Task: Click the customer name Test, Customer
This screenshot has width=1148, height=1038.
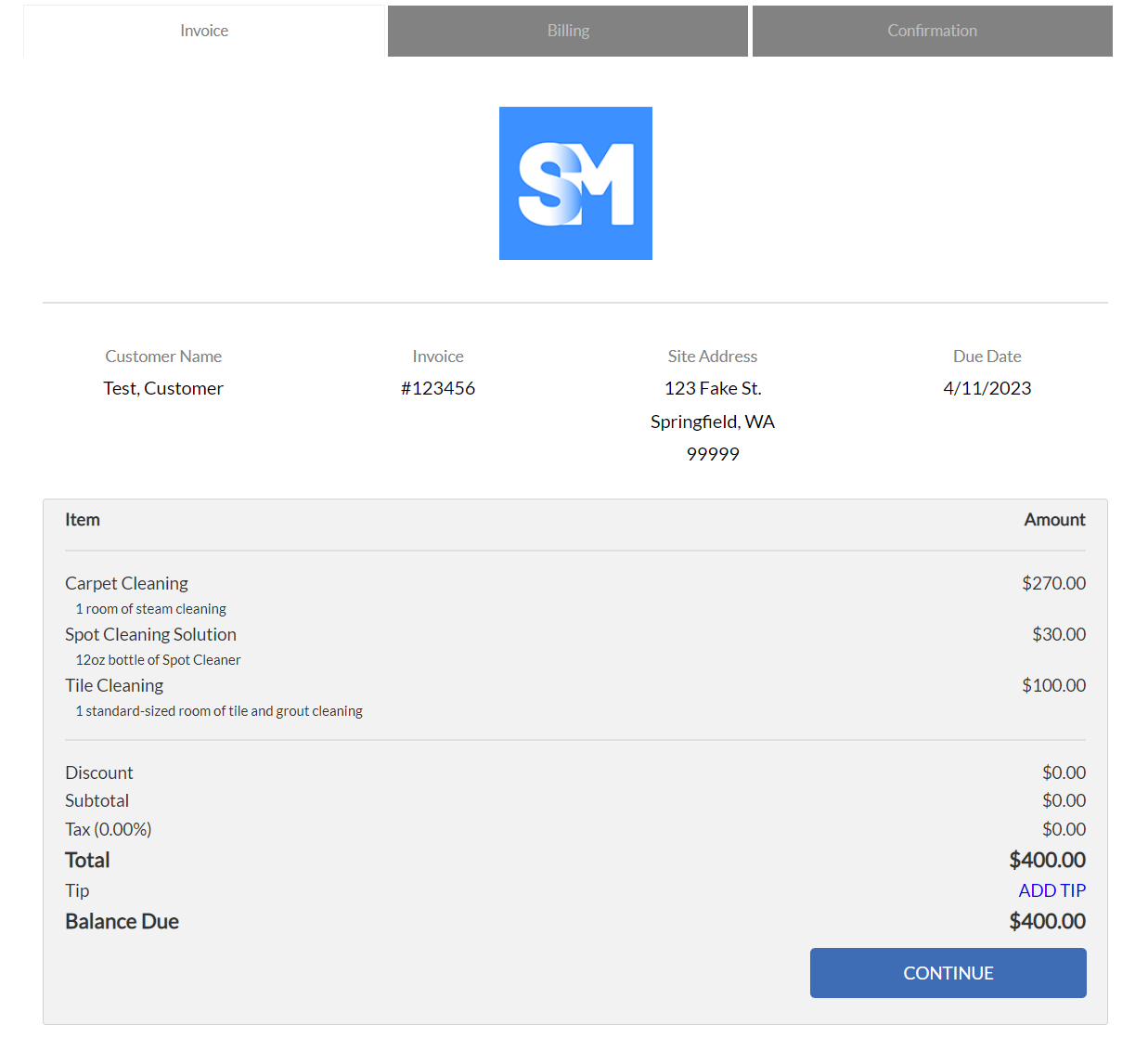Action: [x=163, y=388]
